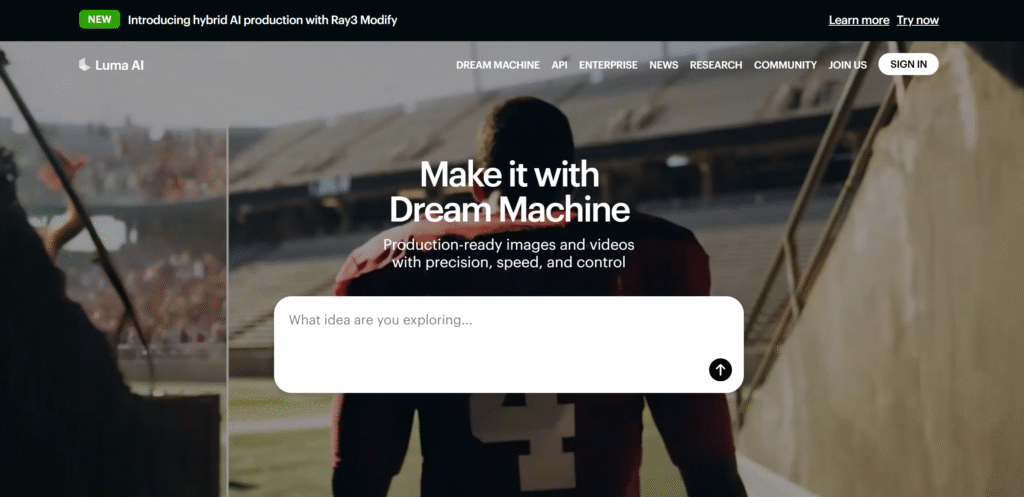Click the "Production-ready images and videos" subtitle
Image resolution: width=1024 pixels, height=497 pixels.
[x=509, y=245]
